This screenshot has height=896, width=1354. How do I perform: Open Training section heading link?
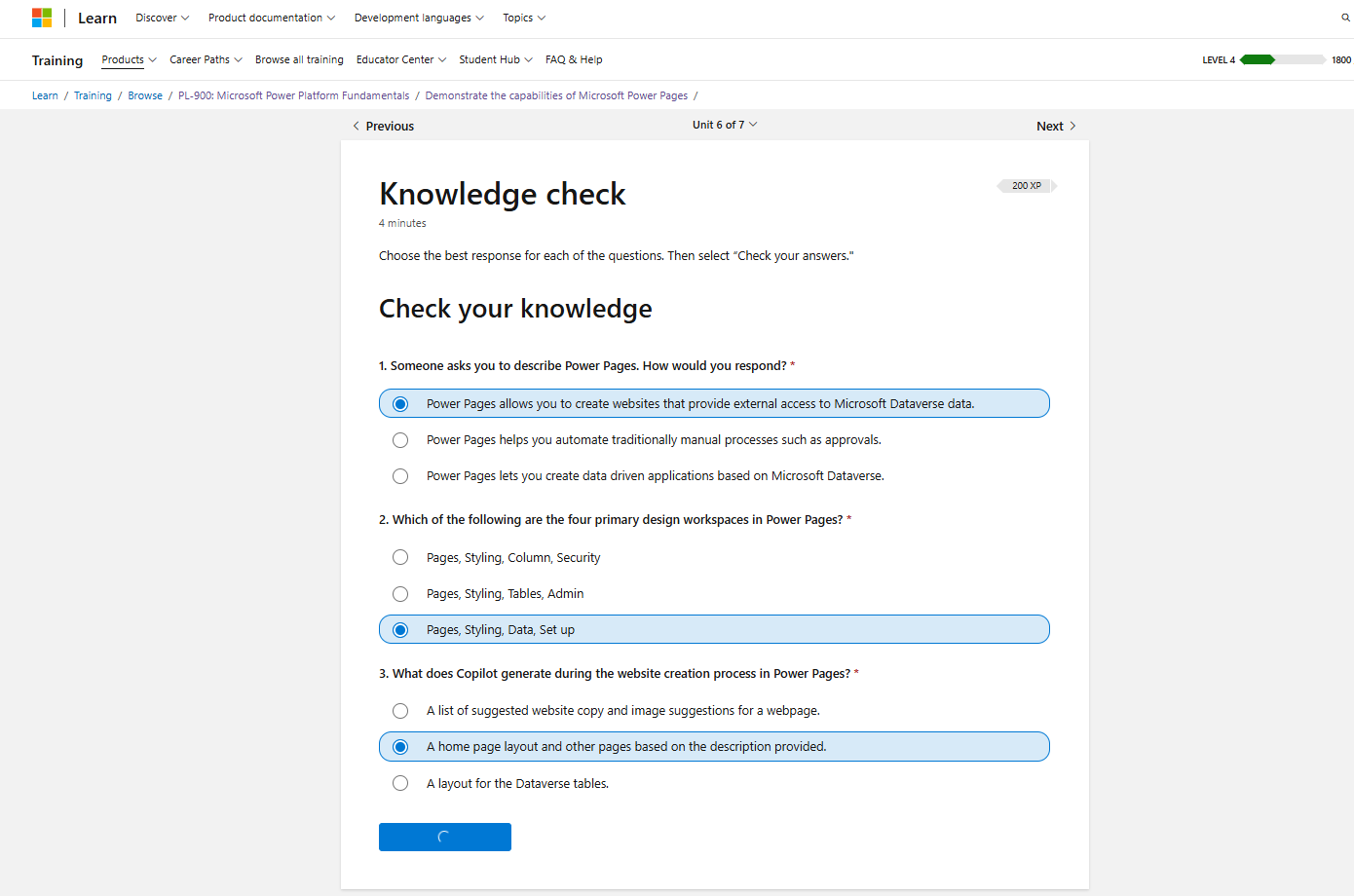coord(57,60)
